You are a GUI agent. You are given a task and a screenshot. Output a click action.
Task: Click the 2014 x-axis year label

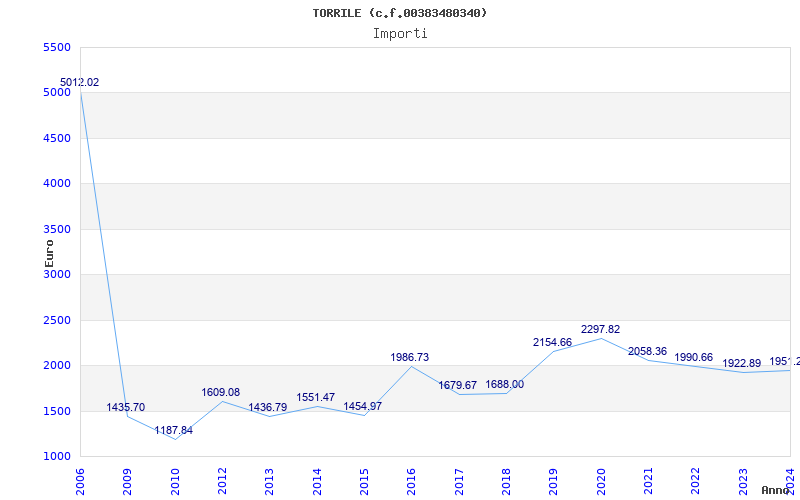[x=317, y=482]
